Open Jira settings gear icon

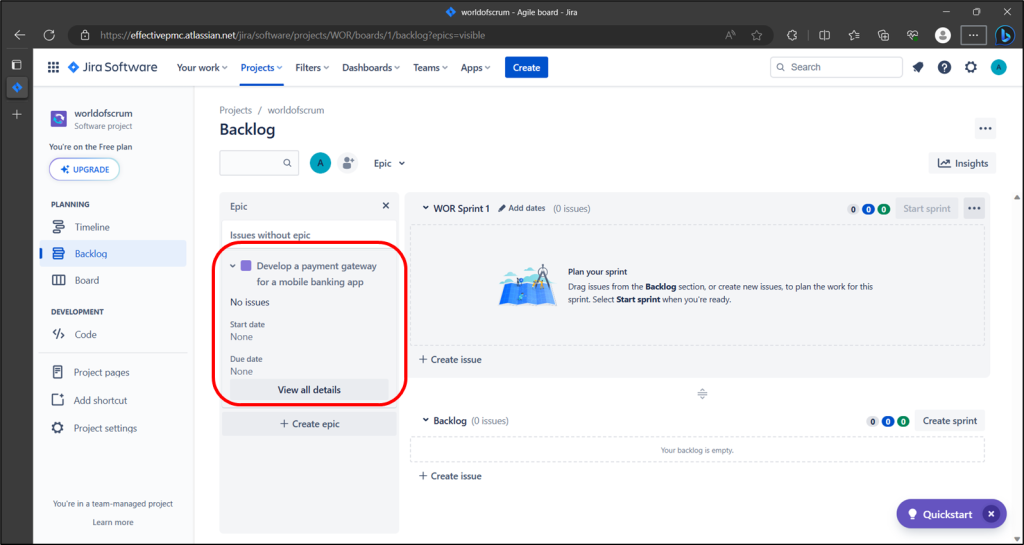(971, 67)
